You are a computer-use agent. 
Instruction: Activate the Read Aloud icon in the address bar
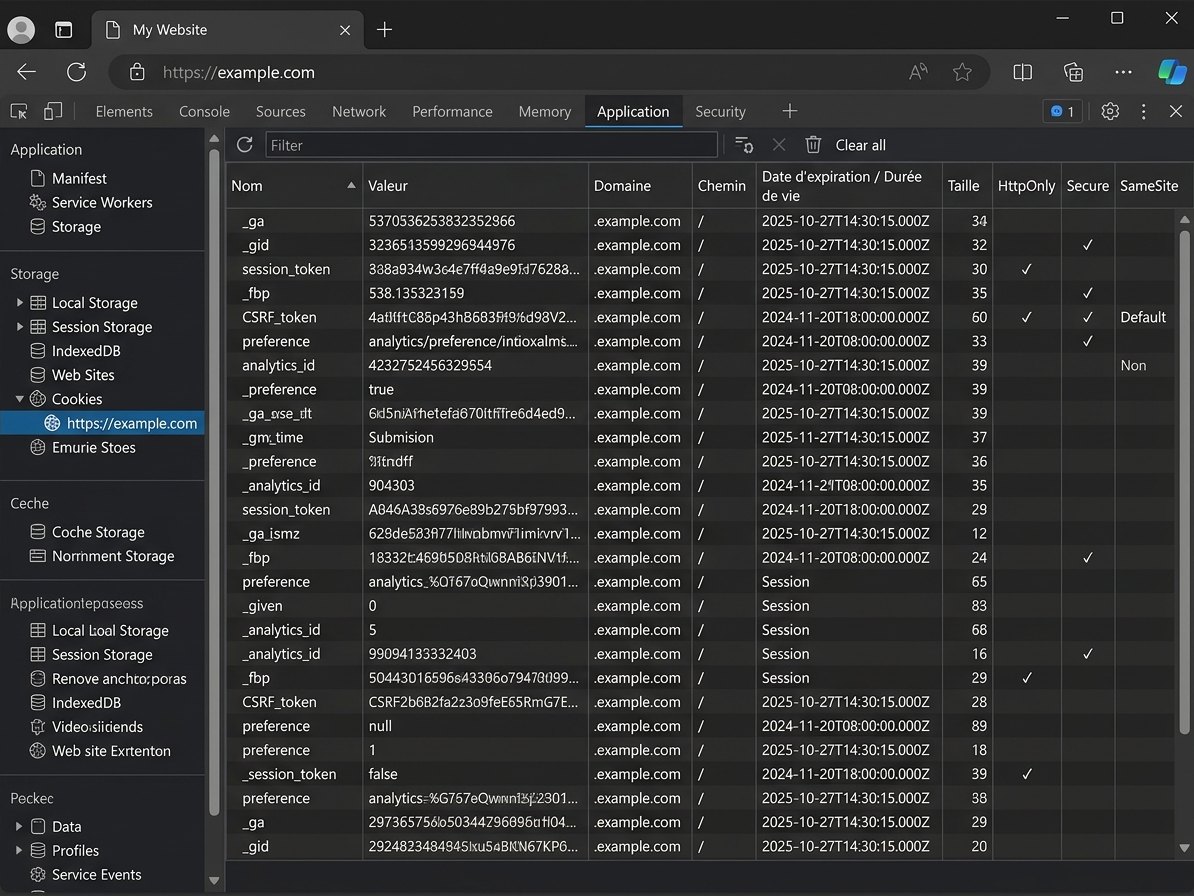click(918, 72)
